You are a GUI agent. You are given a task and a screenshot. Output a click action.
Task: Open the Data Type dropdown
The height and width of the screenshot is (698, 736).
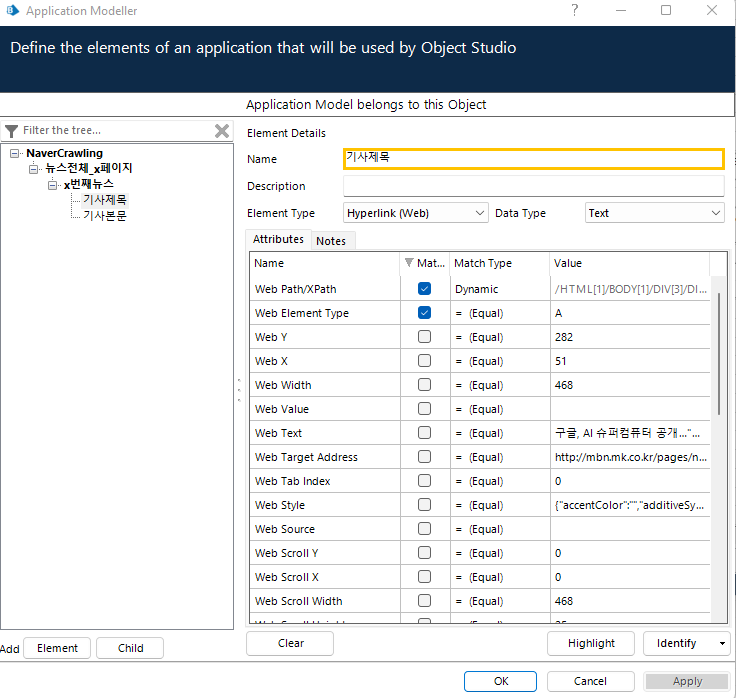pos(715,213)
